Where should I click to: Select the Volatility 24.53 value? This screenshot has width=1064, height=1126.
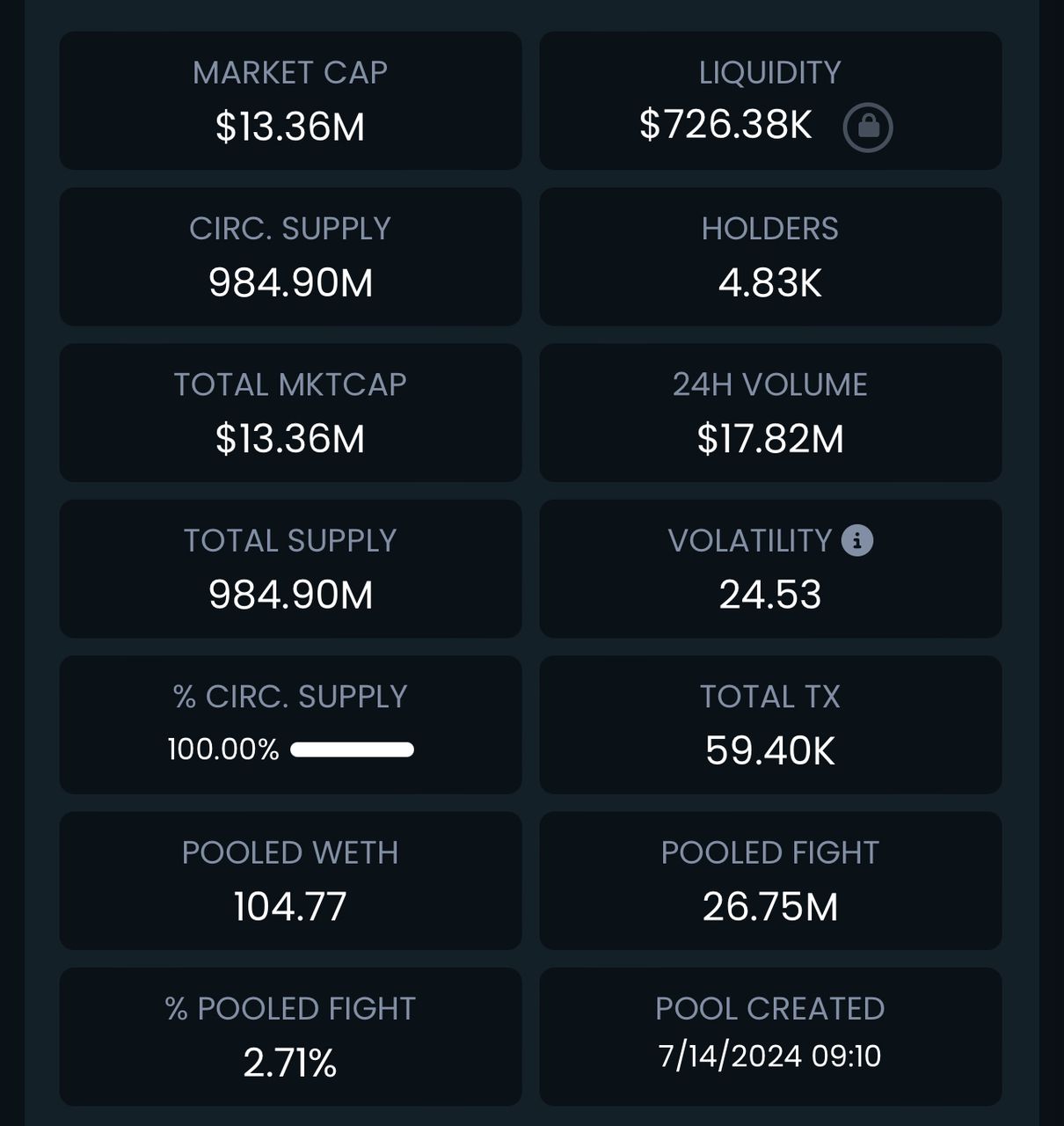(x=770, y=595)
